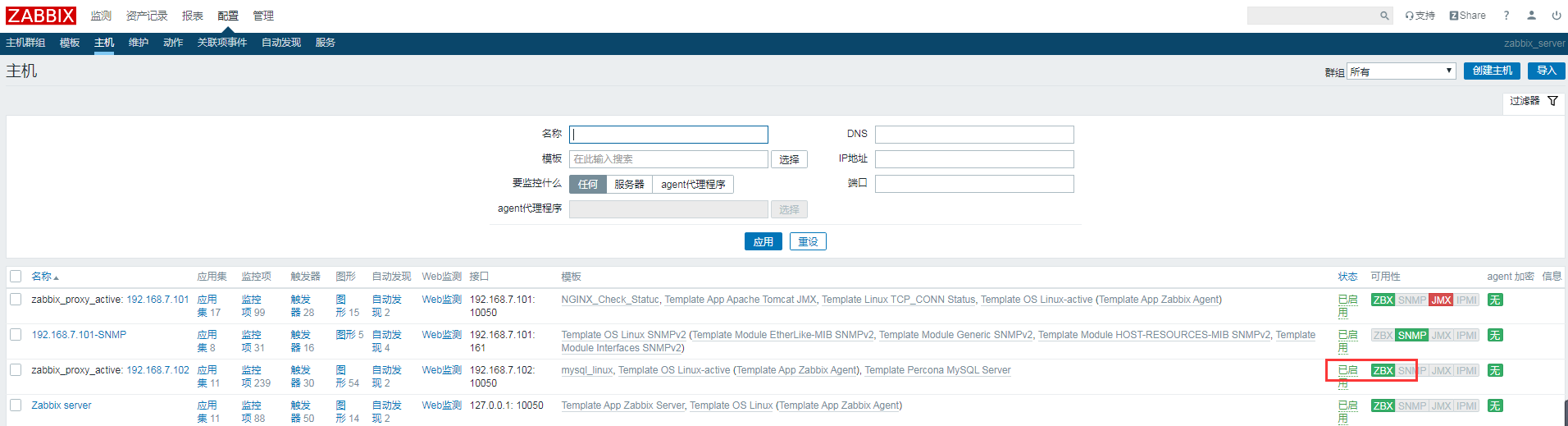1568x426 pixels.
Task: Toggle the filter funnel icon
Action: tap(1552, 101)
